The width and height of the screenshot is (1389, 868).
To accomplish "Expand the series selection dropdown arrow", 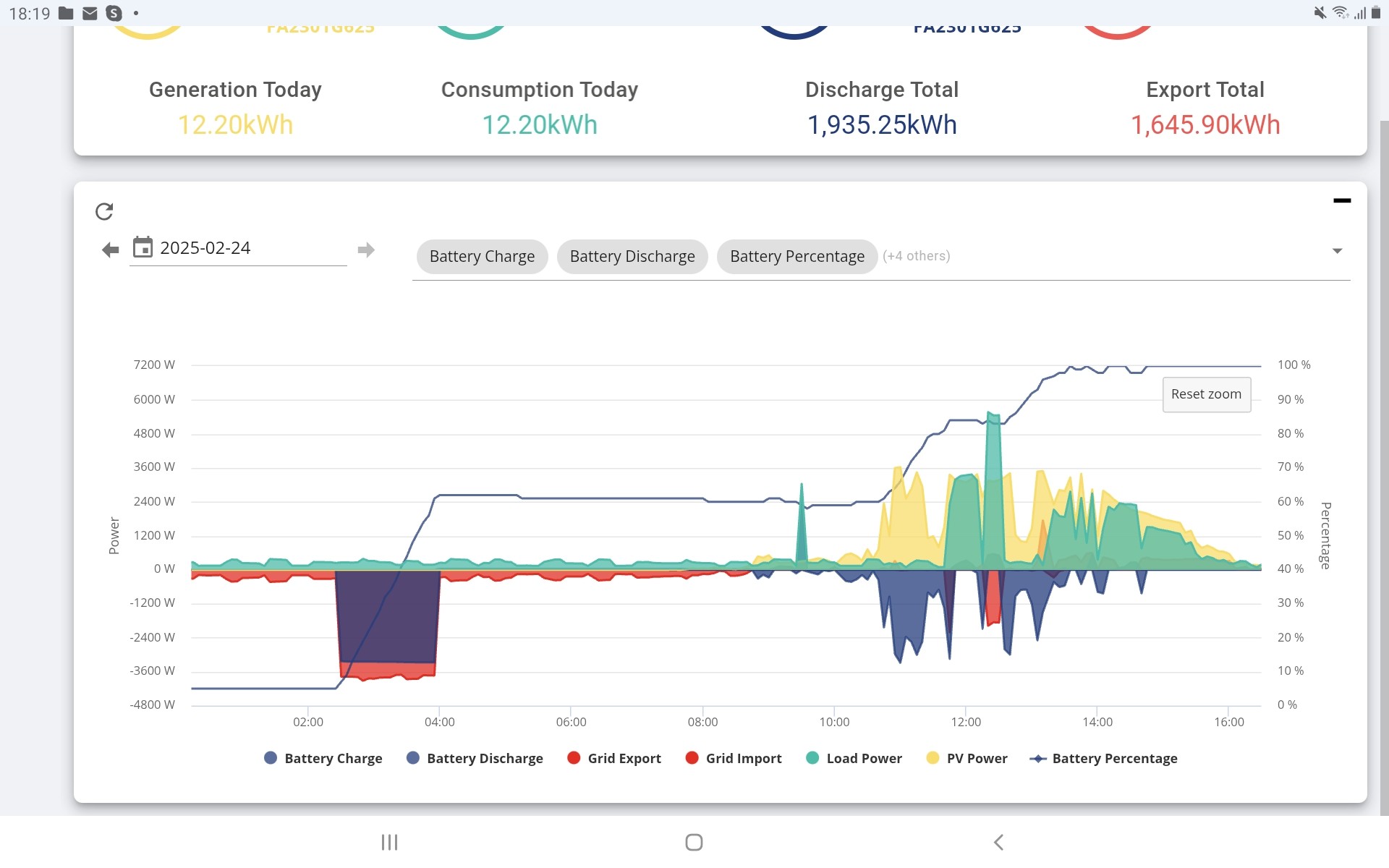I will click(1337, 251).
